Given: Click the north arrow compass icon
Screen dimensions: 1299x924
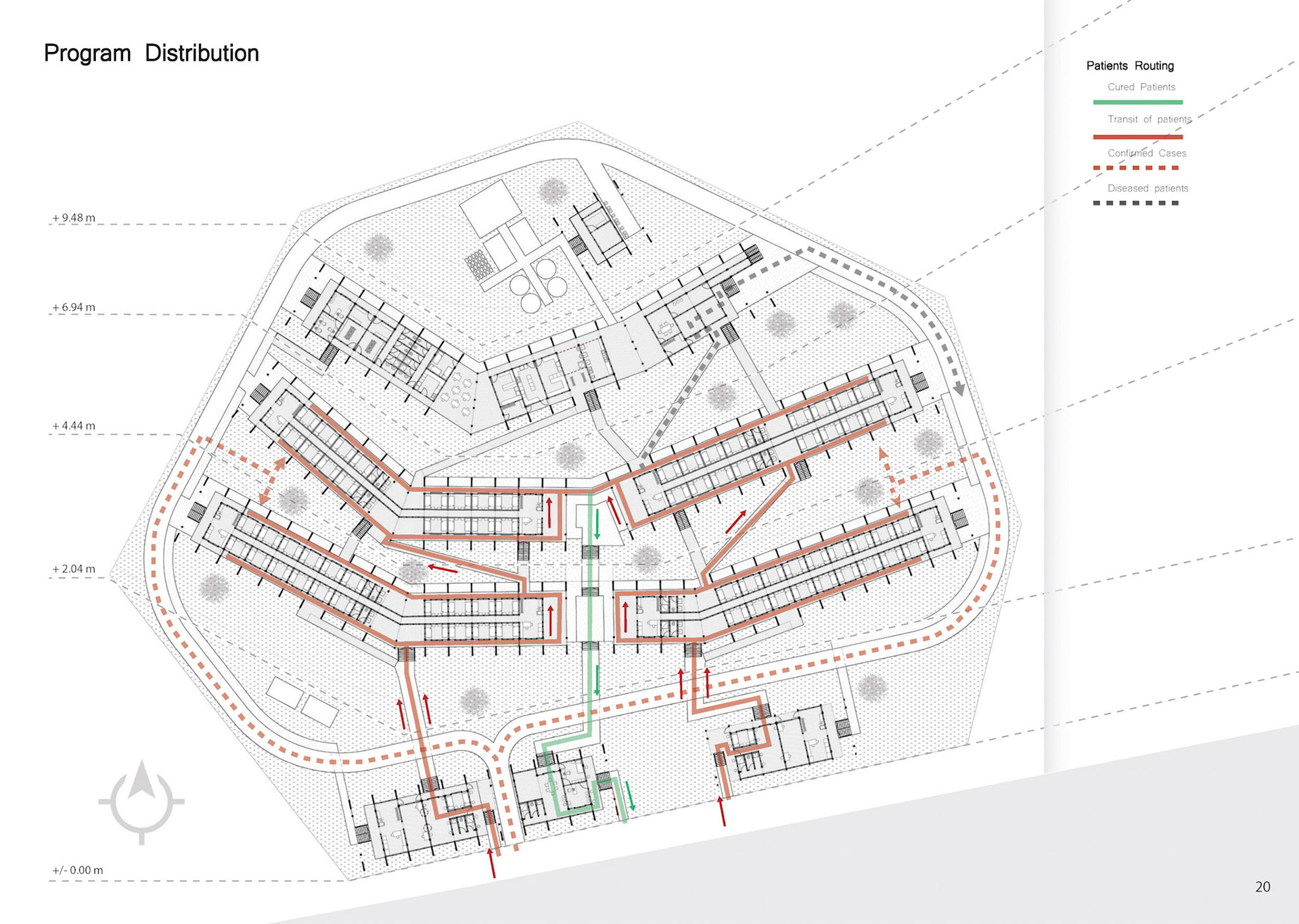Looking at the screenshot, I should click(x=141, y=802).
